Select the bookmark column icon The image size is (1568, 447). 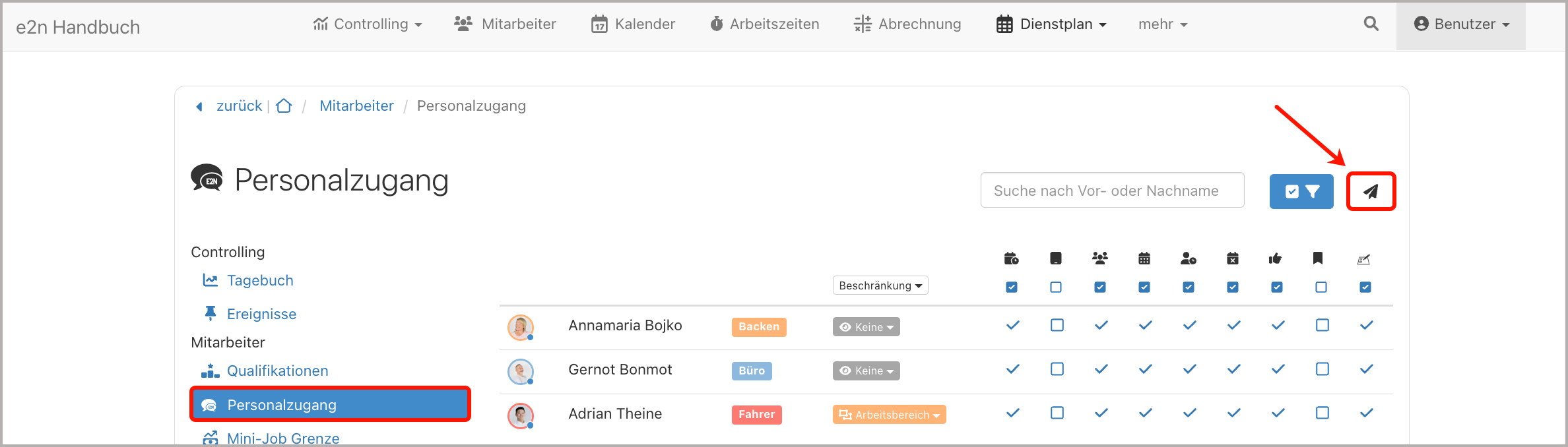pyautogui.click(x=1318, y=258)
